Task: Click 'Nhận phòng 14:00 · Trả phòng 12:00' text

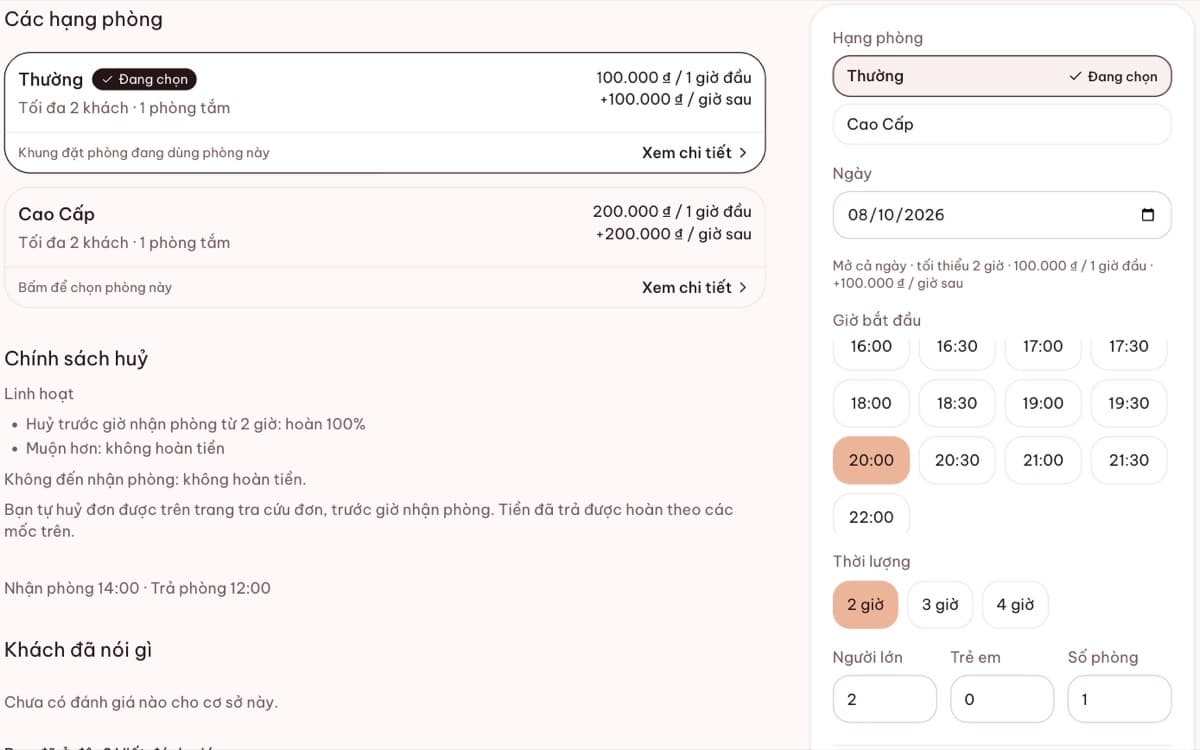Action: (x=137, y=588)
